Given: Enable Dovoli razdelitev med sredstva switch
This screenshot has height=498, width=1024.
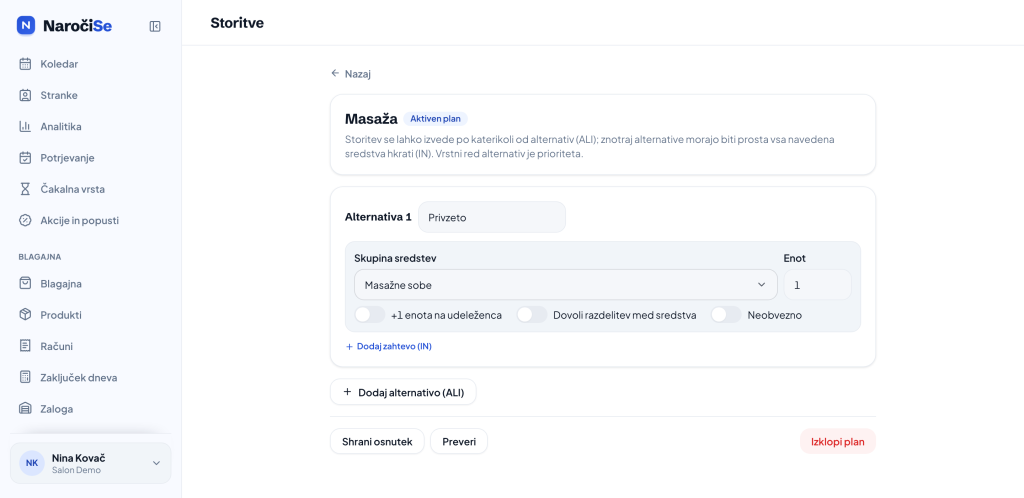Looking at the screenshot, I should [532, 315].
